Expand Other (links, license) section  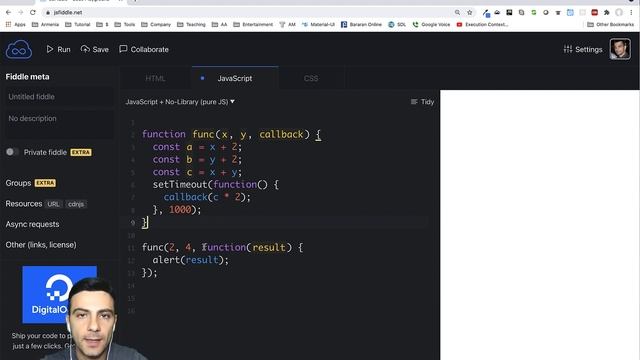tap(41, 245)
